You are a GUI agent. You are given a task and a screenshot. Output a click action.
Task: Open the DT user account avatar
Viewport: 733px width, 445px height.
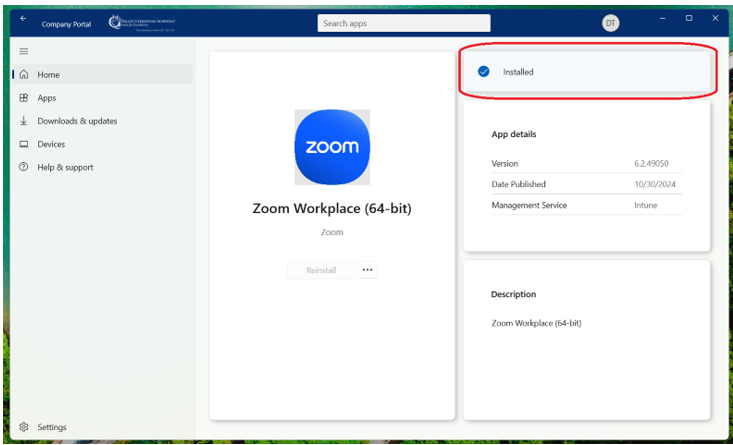pyautogui.click(x=611, y=23)
